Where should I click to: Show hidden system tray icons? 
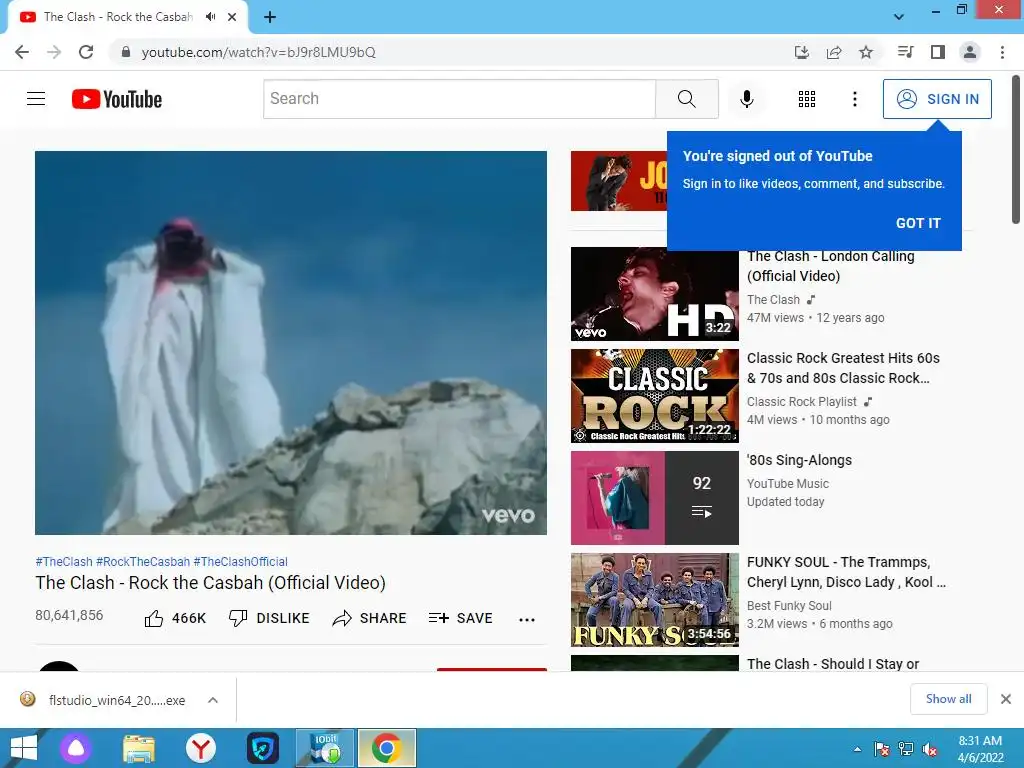pyautogui.click(x=857, y=749)
